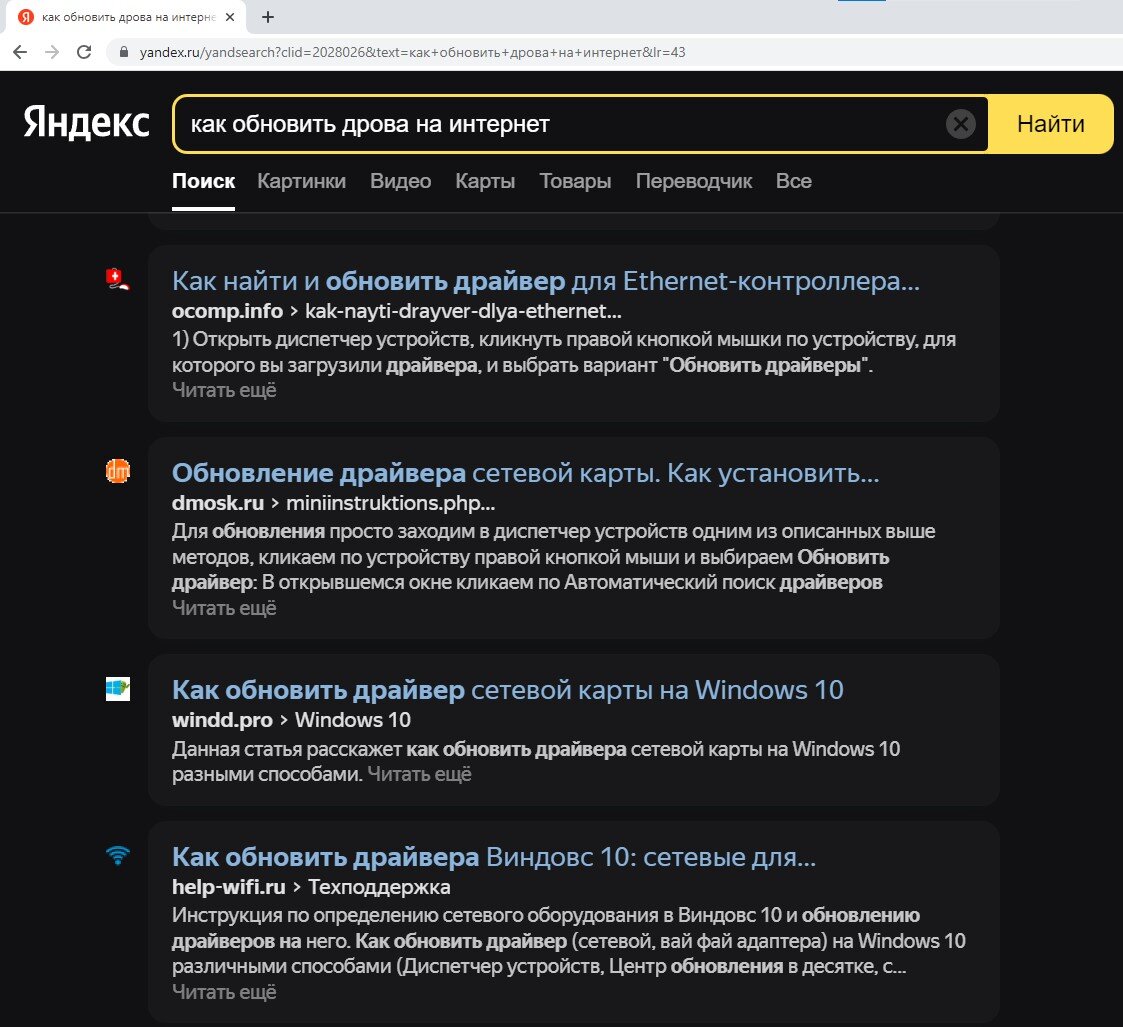Click the dmosk.ru result favicon
This screenshot has width=1123, height=1027.
click(x=117, y=471)
